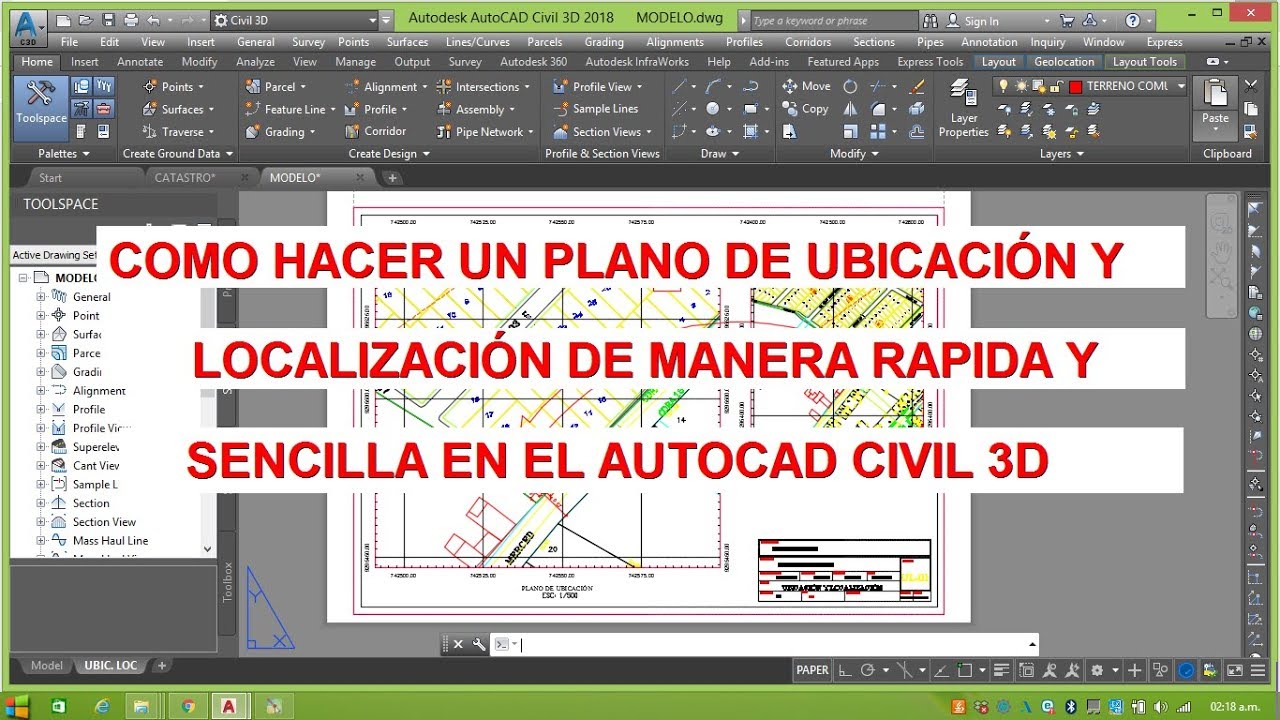Click the Cut scissors icon in Clipboard

[x=1250, y=86]
